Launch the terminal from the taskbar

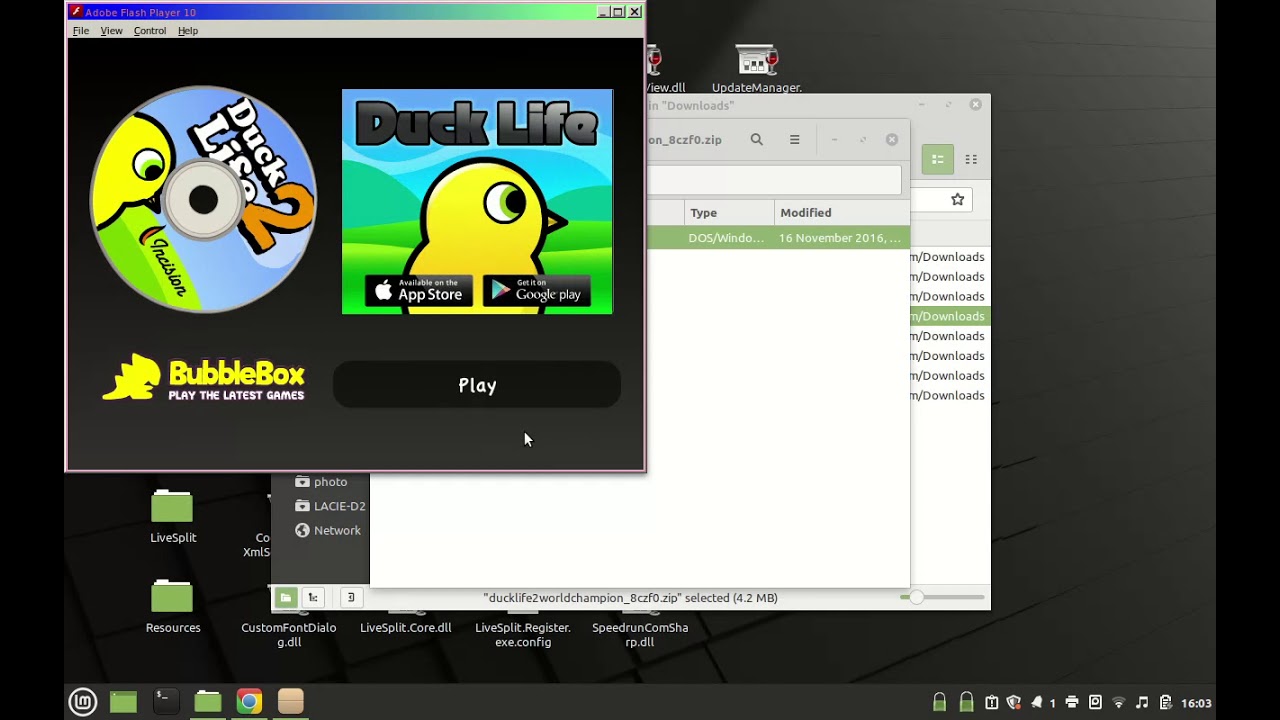click(166, 702)
